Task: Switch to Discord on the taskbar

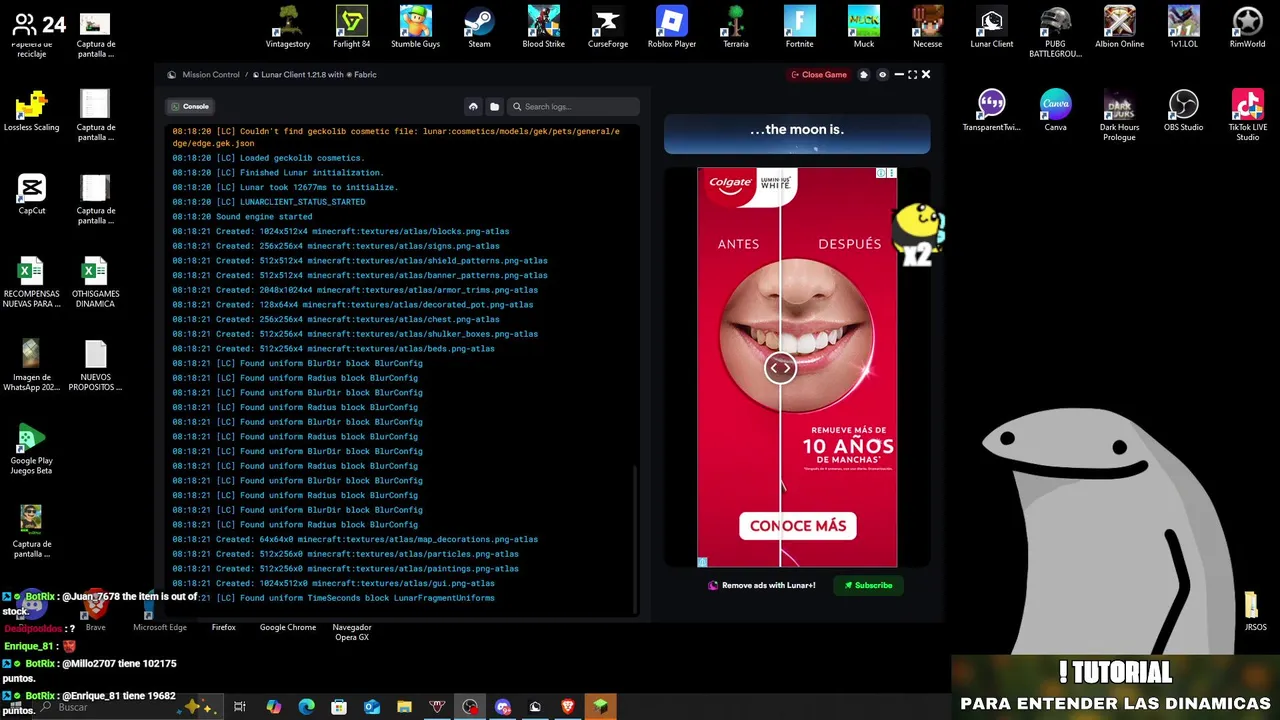Action: (x=503, y=707)
